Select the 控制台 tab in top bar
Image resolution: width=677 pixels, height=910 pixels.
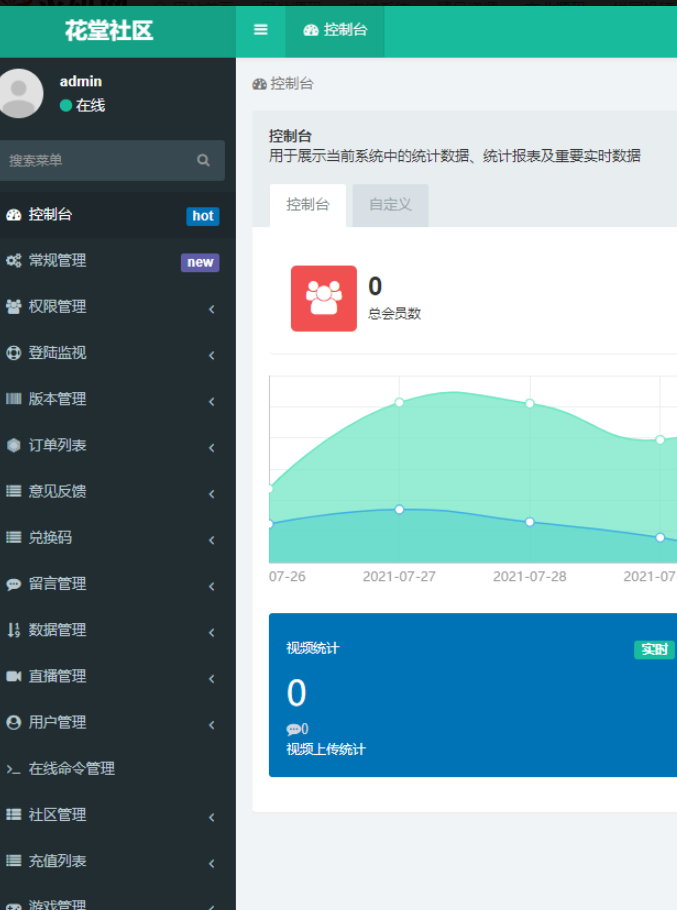(335, 30)
